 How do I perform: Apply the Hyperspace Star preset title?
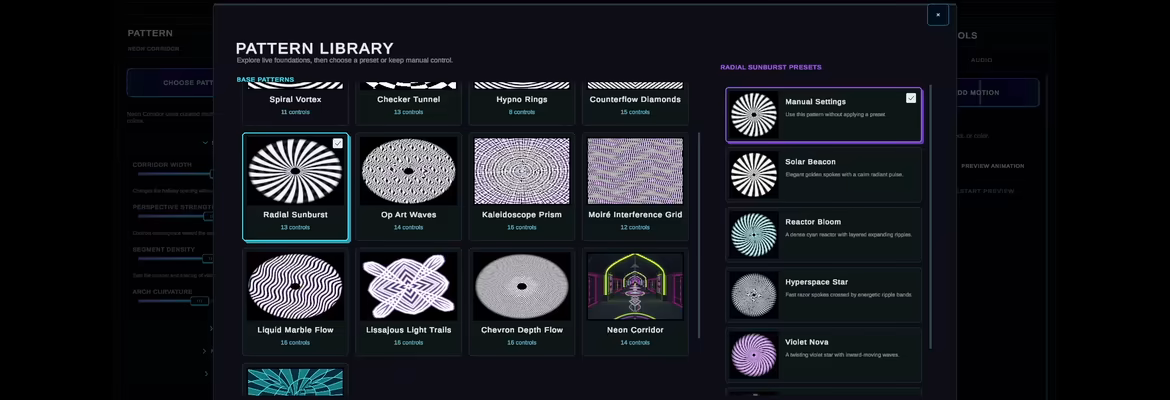(x=816, y=282)
